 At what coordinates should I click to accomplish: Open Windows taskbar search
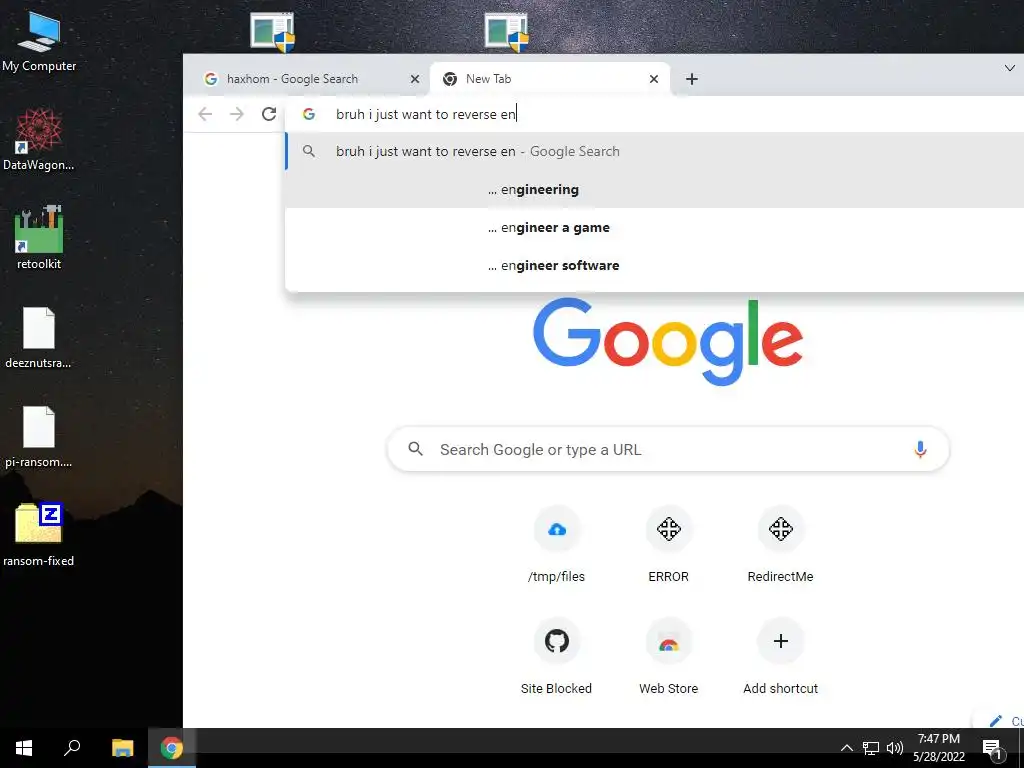pyautogui.click(x=72, y=748)
